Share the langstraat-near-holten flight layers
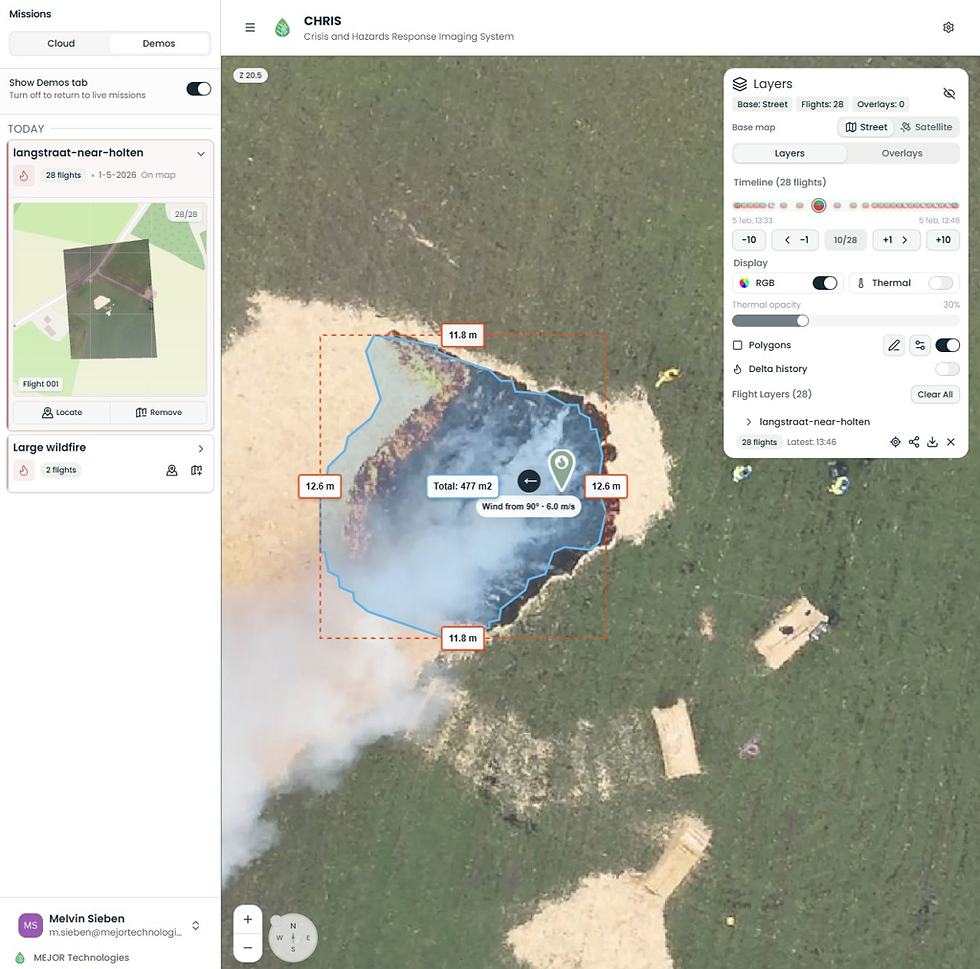 pyautogui.click(x=914, y=442)
